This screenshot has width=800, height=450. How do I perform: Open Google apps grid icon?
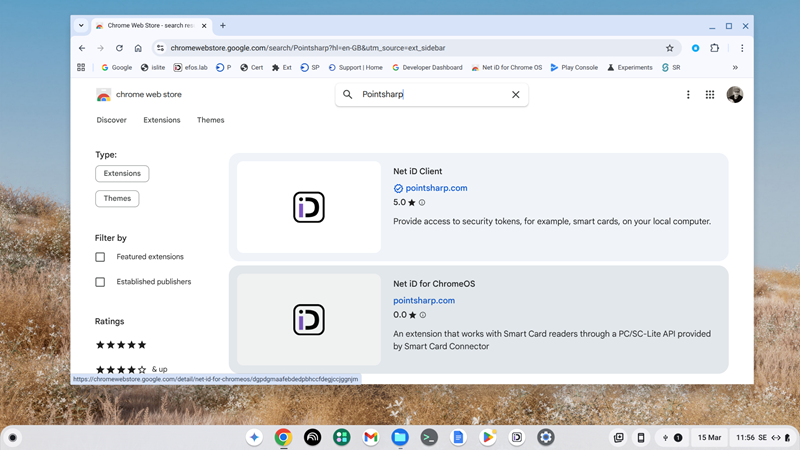coord(710,95)
